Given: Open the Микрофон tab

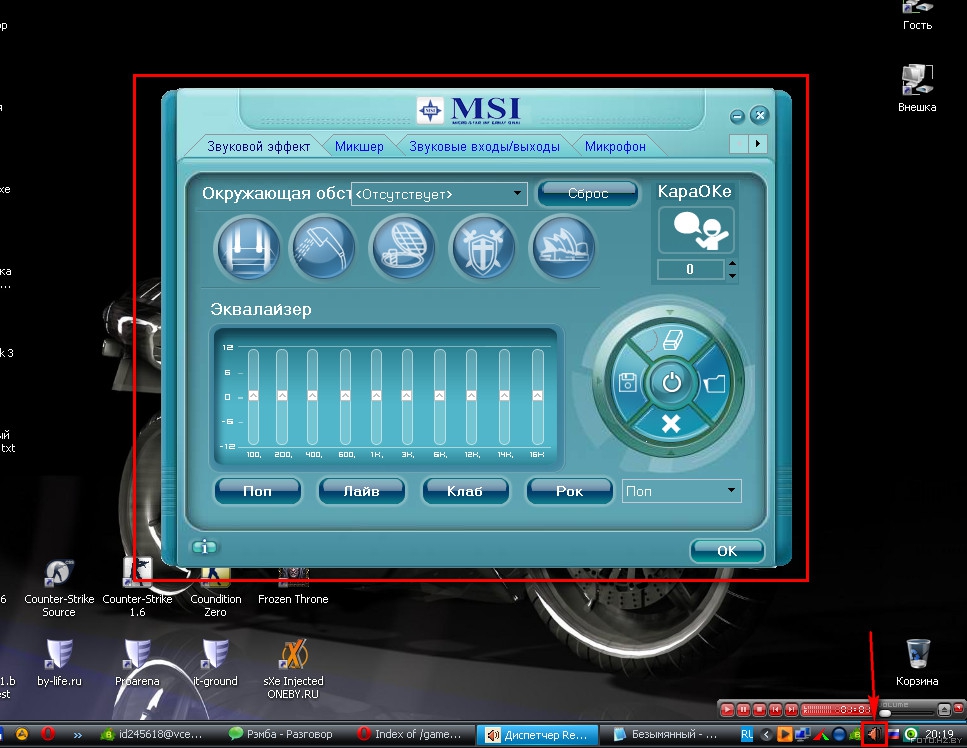Looking at the screenshot, I should coord(615,147).
